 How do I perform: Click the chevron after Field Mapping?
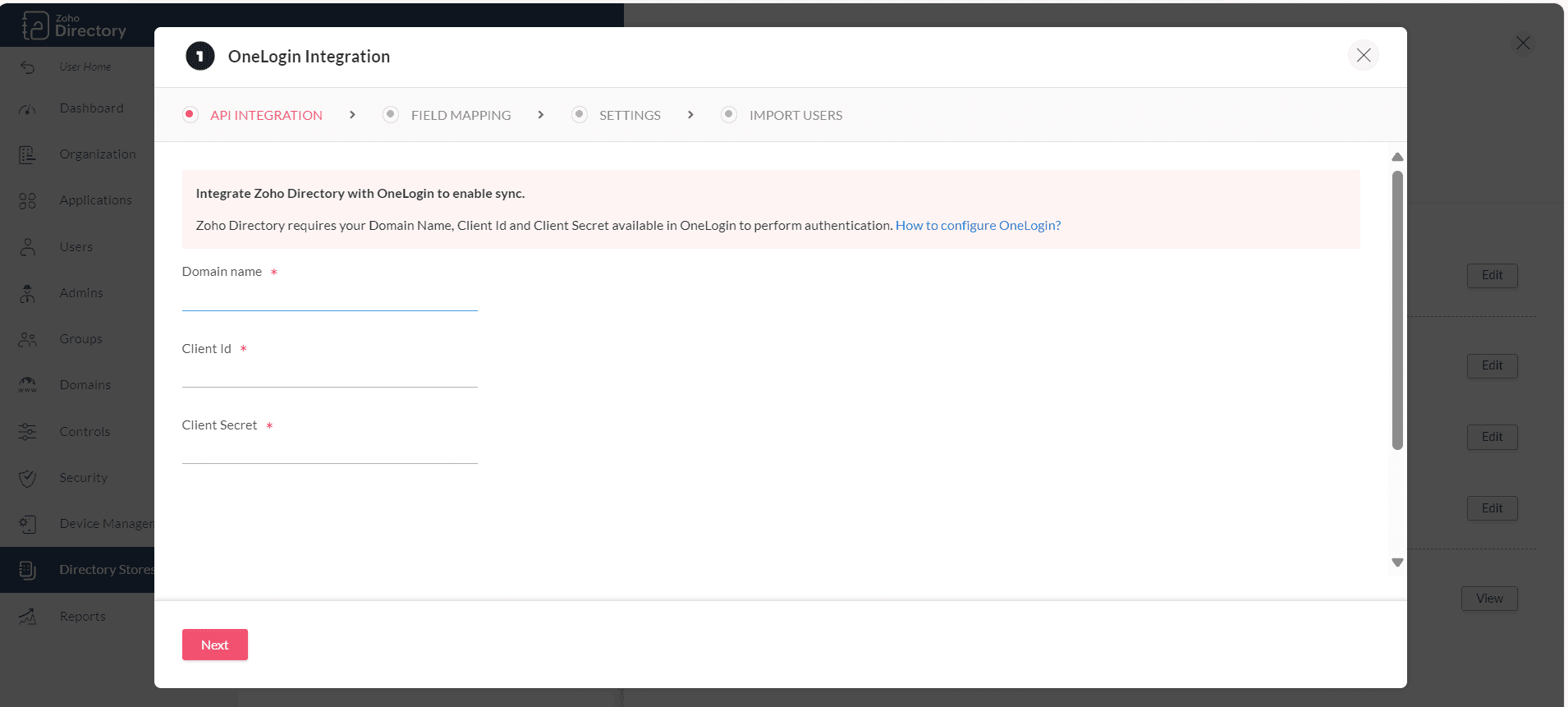click(540, 115)
